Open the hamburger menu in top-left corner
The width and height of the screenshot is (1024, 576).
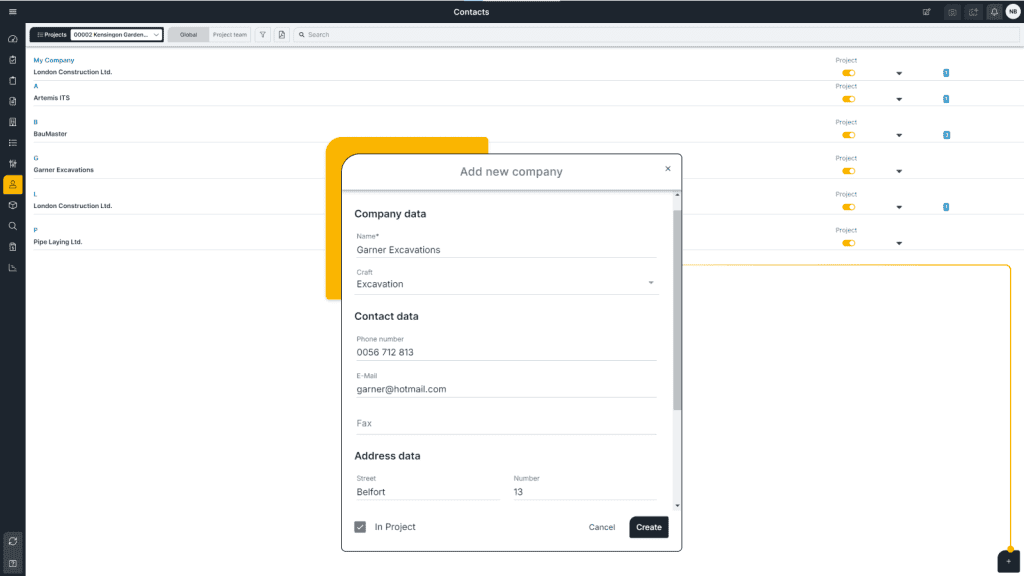12,11
